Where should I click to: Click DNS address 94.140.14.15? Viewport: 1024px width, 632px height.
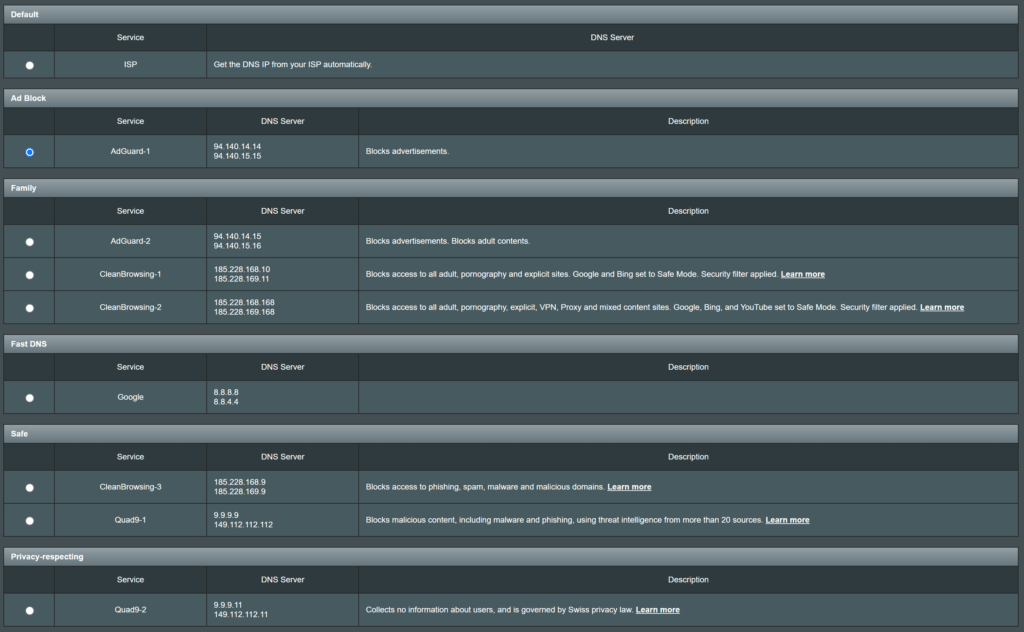click(x=237, y=236)
